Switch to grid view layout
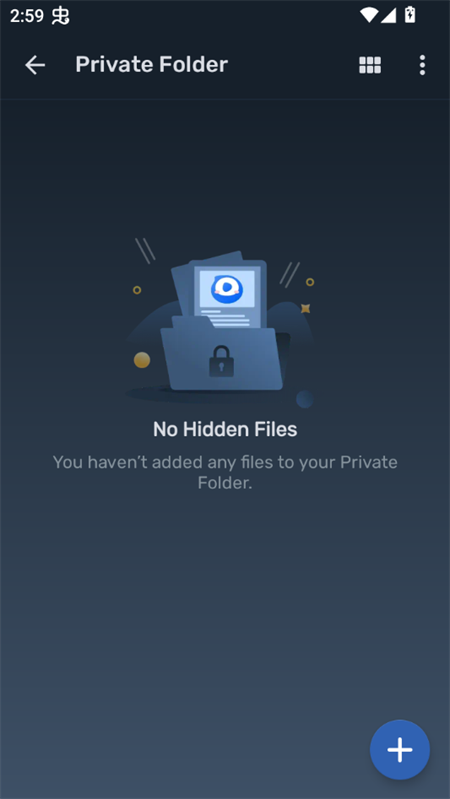Image resolution: width=450 pixels, height=799 pixels. (x=370, y=65)
